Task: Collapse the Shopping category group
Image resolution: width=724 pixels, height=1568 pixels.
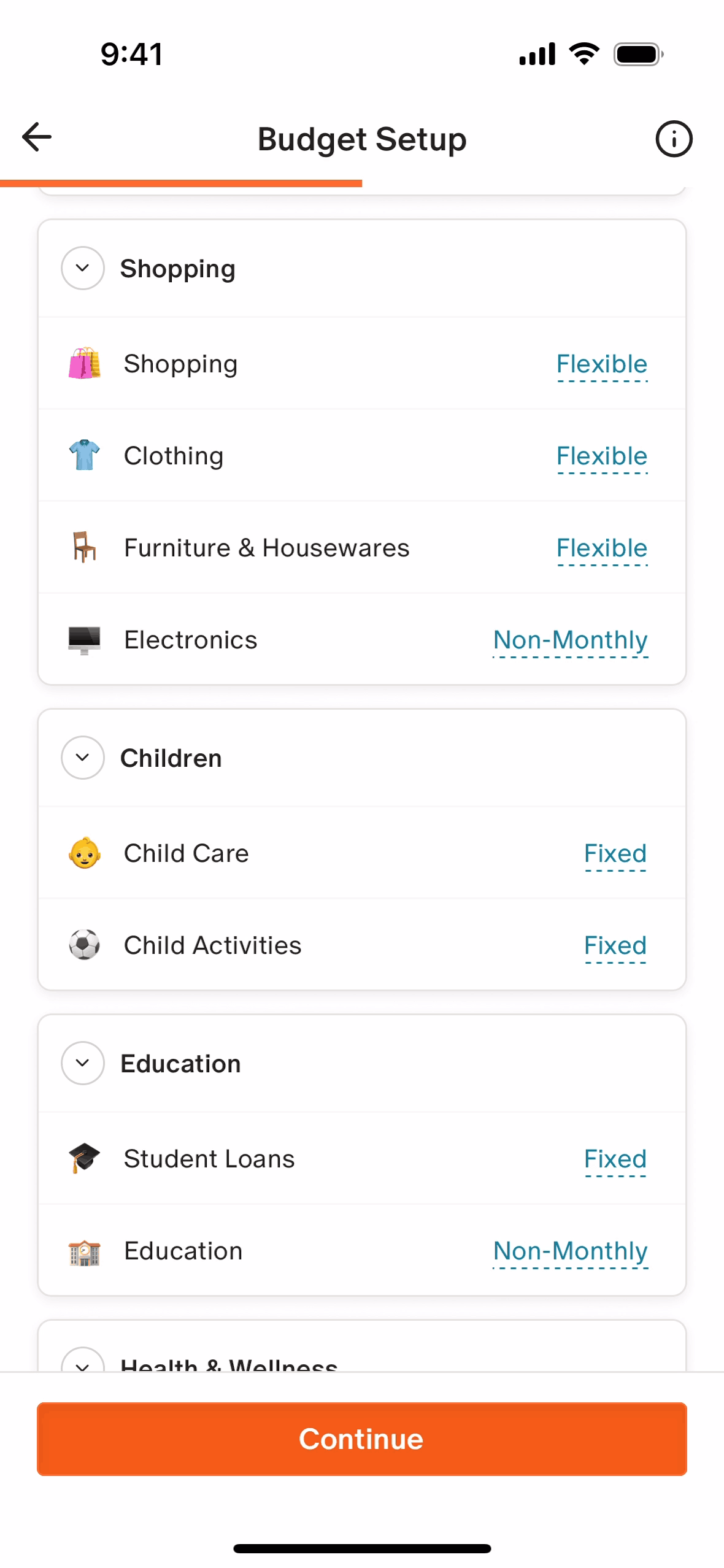Action: point(83,268)
